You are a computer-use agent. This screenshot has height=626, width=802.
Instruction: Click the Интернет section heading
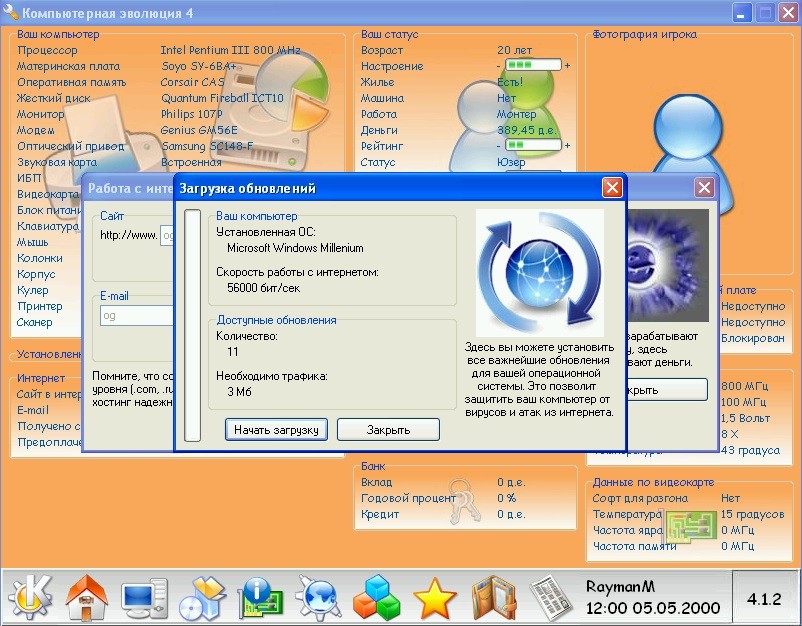(41, 378)
